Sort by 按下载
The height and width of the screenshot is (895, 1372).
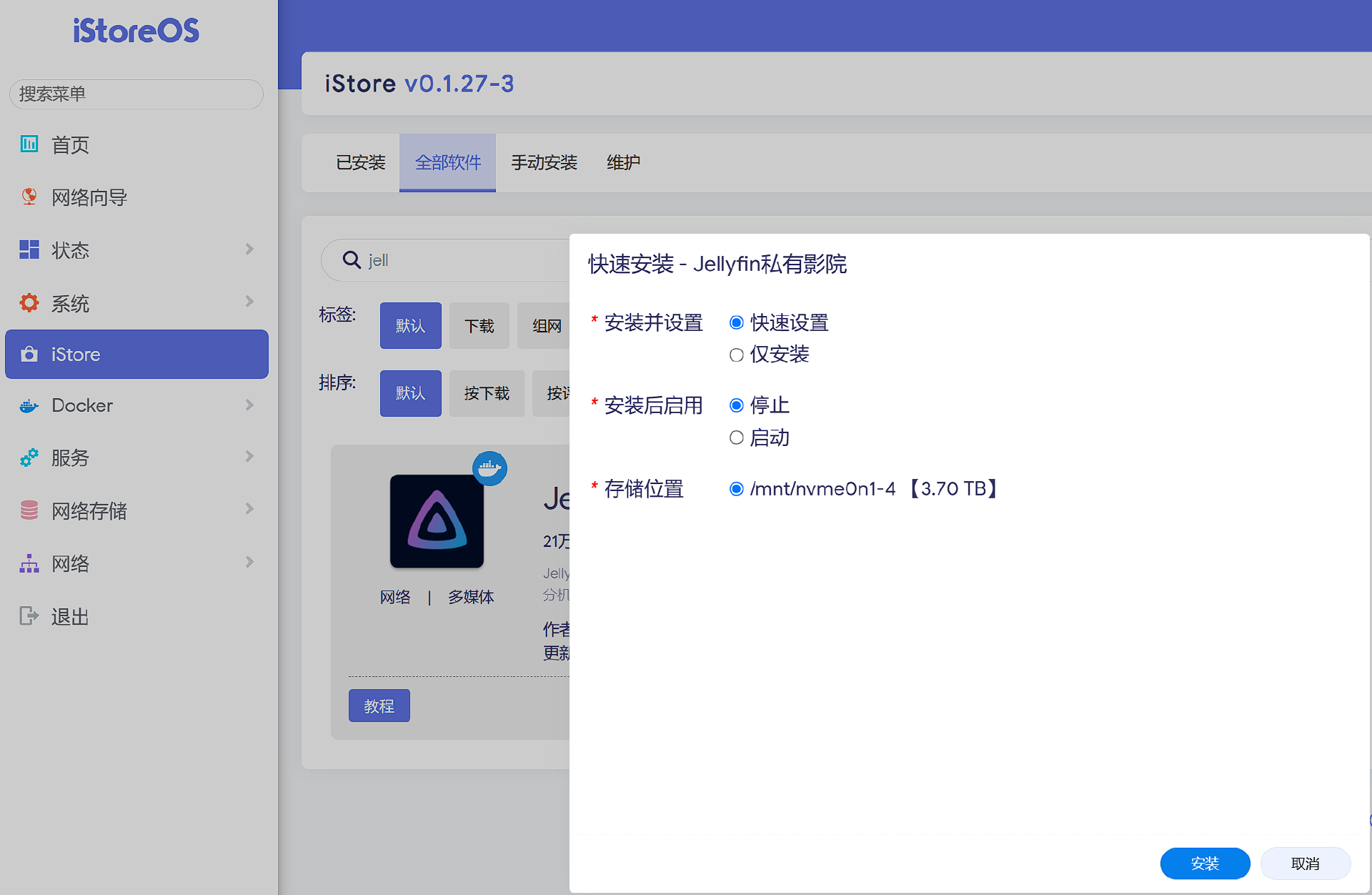coord(487,393)
